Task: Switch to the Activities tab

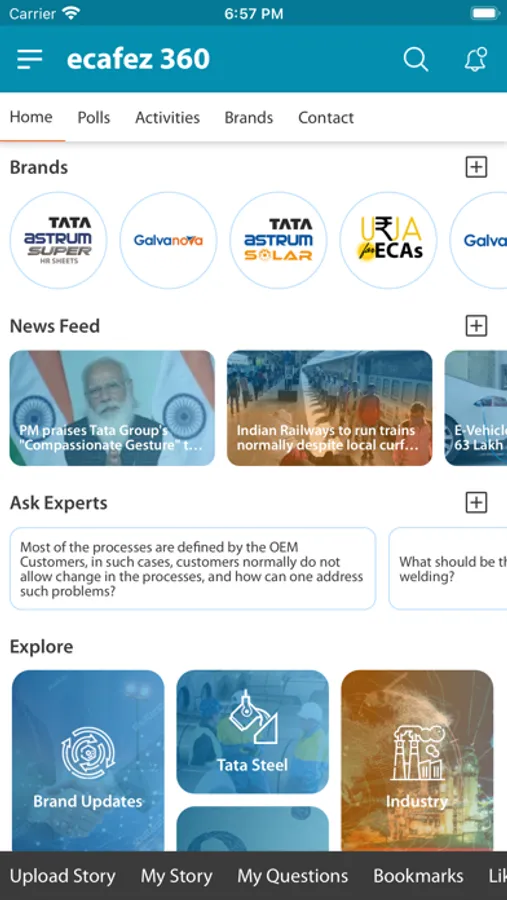Action: pyautogui.click(x=168, y=118)
